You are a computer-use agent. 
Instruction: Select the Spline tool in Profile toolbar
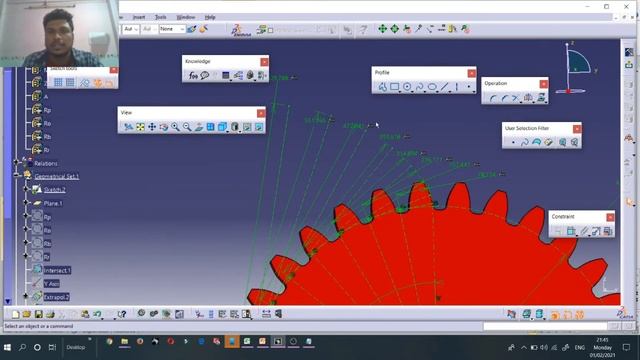[x=419, y=87]
